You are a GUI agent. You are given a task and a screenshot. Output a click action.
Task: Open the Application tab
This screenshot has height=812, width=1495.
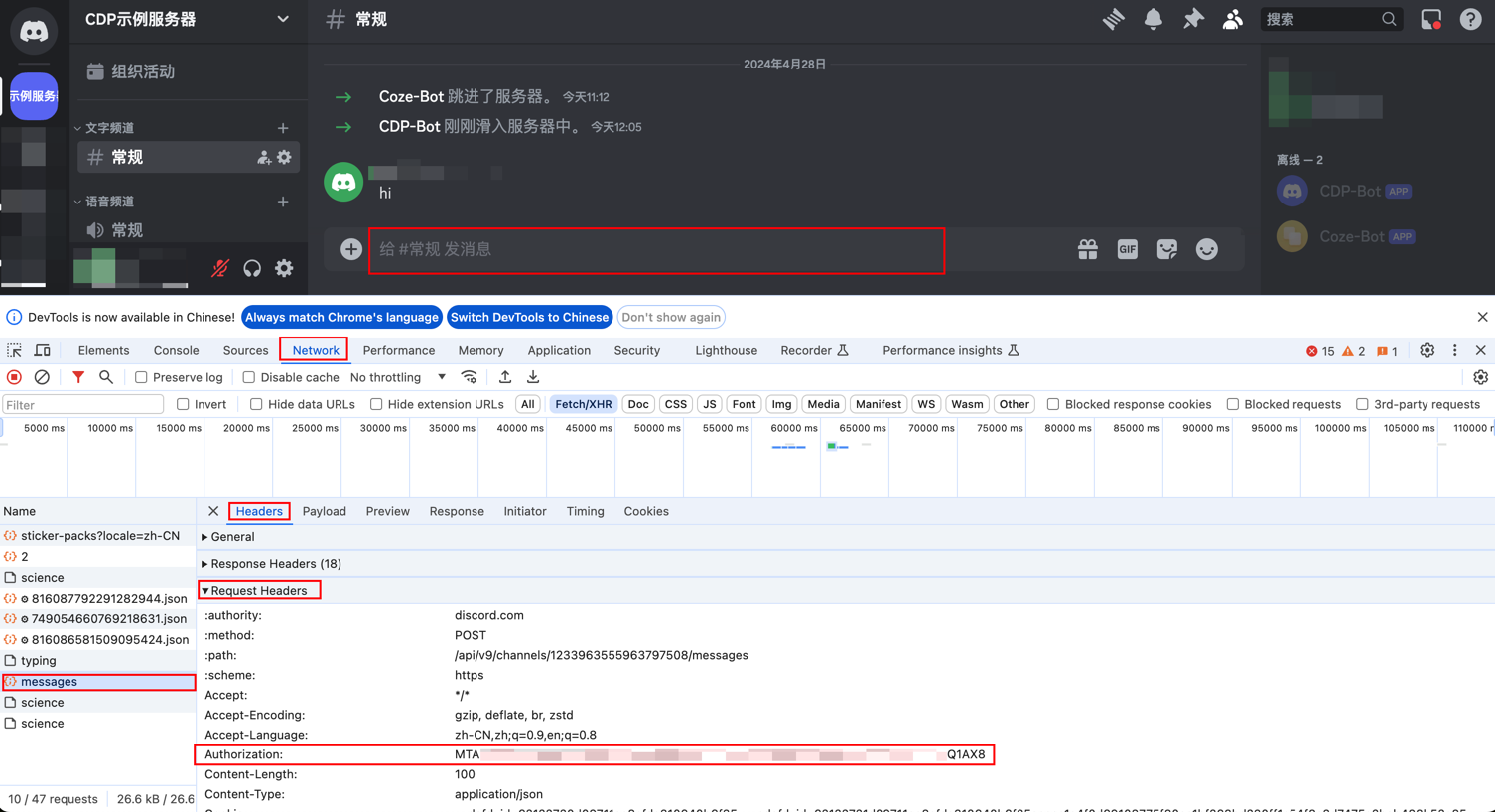pos(559,350)
